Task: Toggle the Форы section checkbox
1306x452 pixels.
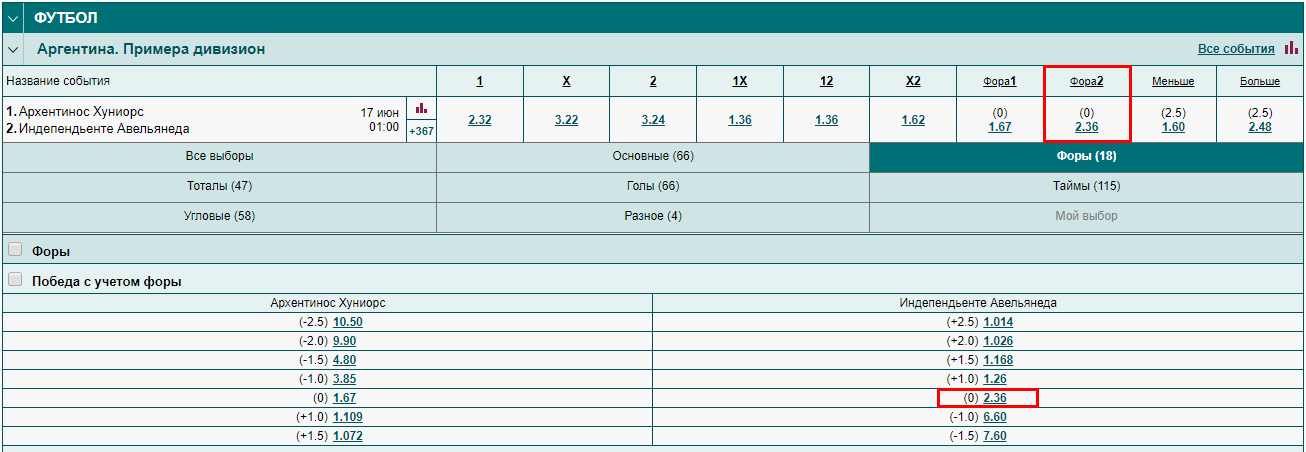Action: [x=15, y=250]
